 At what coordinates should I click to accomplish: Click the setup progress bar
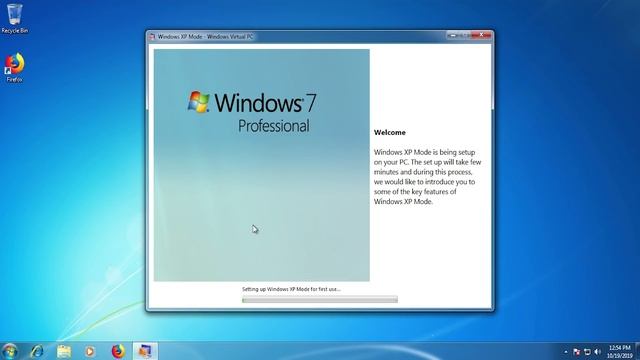[x=320, y=300]
